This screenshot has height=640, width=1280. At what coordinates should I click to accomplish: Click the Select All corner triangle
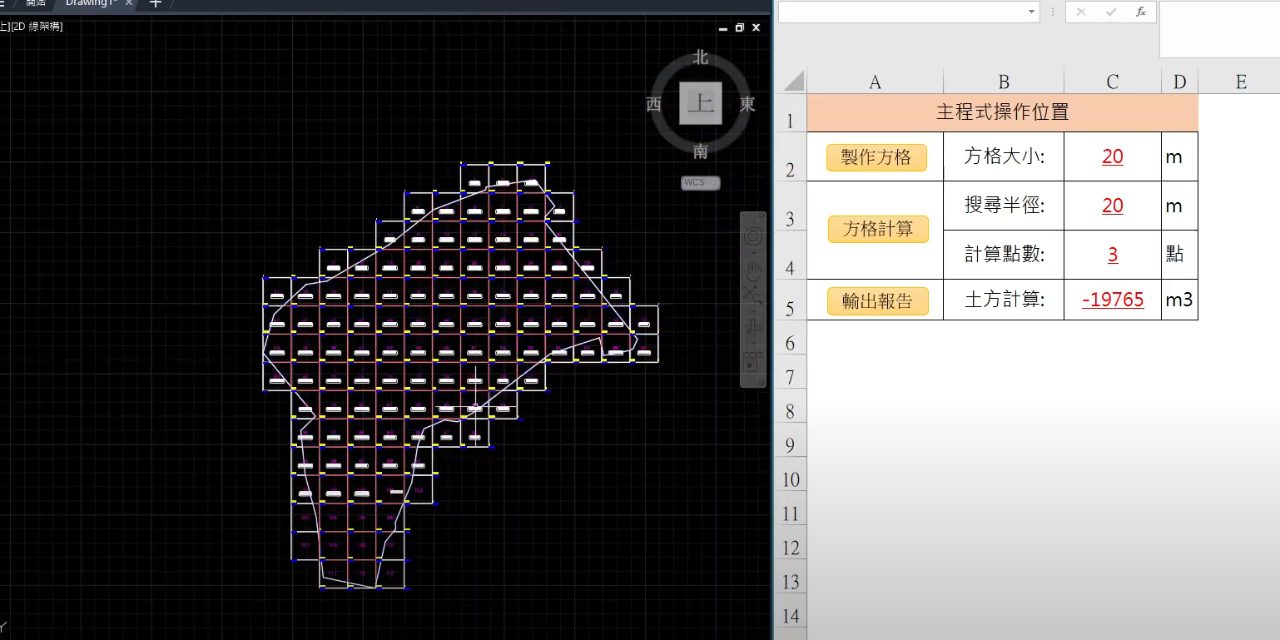point(793,82)
